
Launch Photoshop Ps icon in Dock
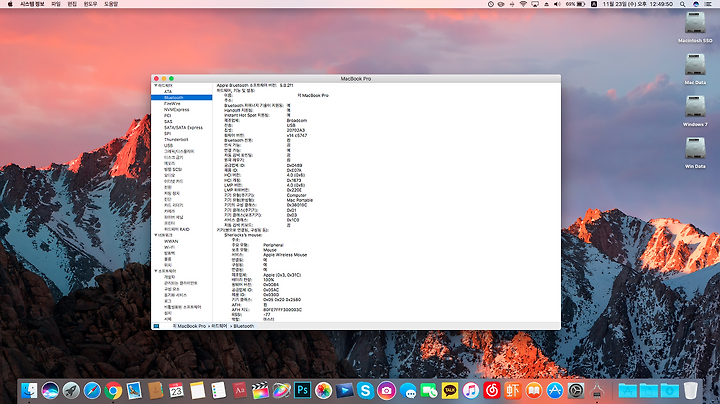tap(303, 391)
